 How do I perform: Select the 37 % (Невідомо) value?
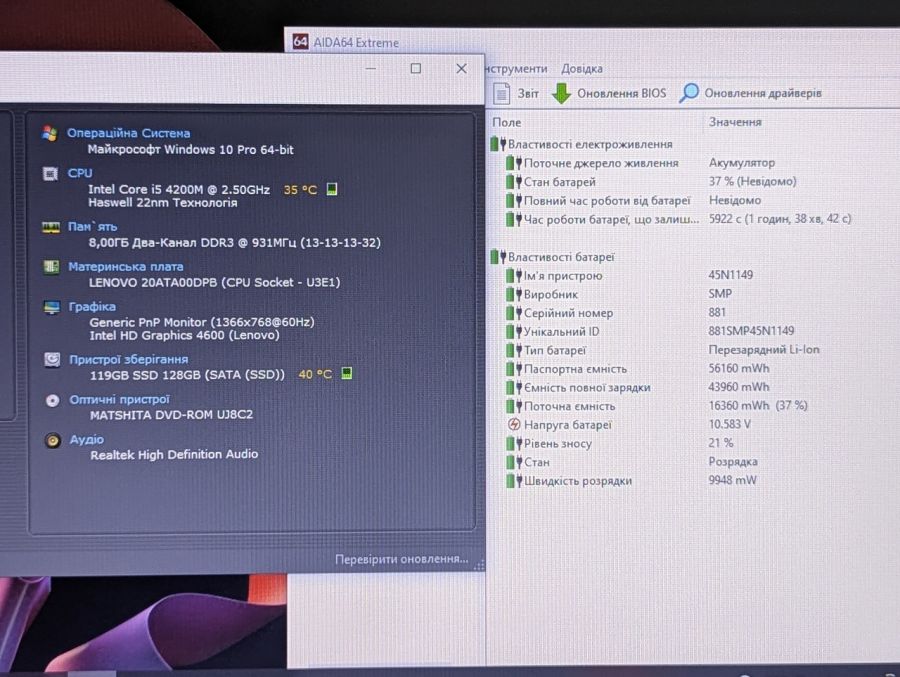coord(752,181)
